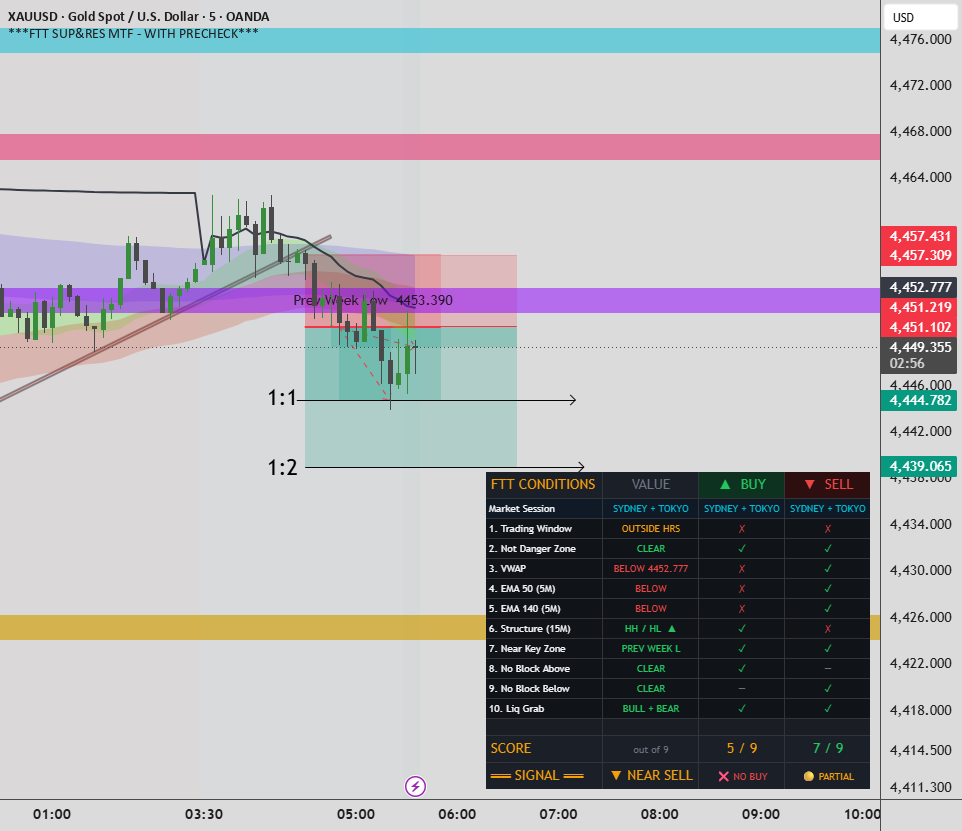Click the dark 4,452.777 VWAP price label

click(x=919, y=287)
